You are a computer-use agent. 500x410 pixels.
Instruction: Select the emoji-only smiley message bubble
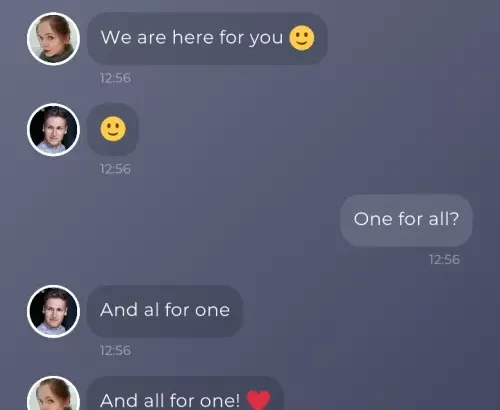click(113, 129)
